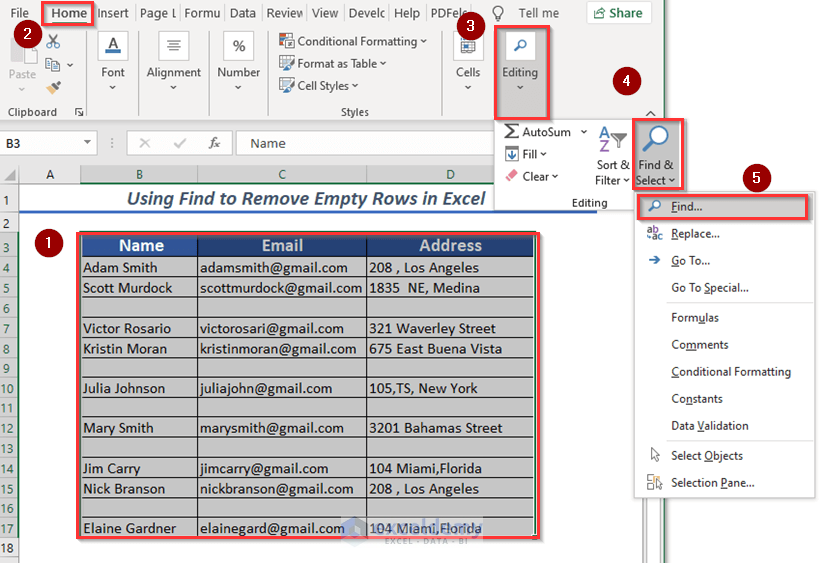Image resolution: width=825 pixels, height=563 pixels.
Task: Open the View ribbon tab
Action: point(324,13)
